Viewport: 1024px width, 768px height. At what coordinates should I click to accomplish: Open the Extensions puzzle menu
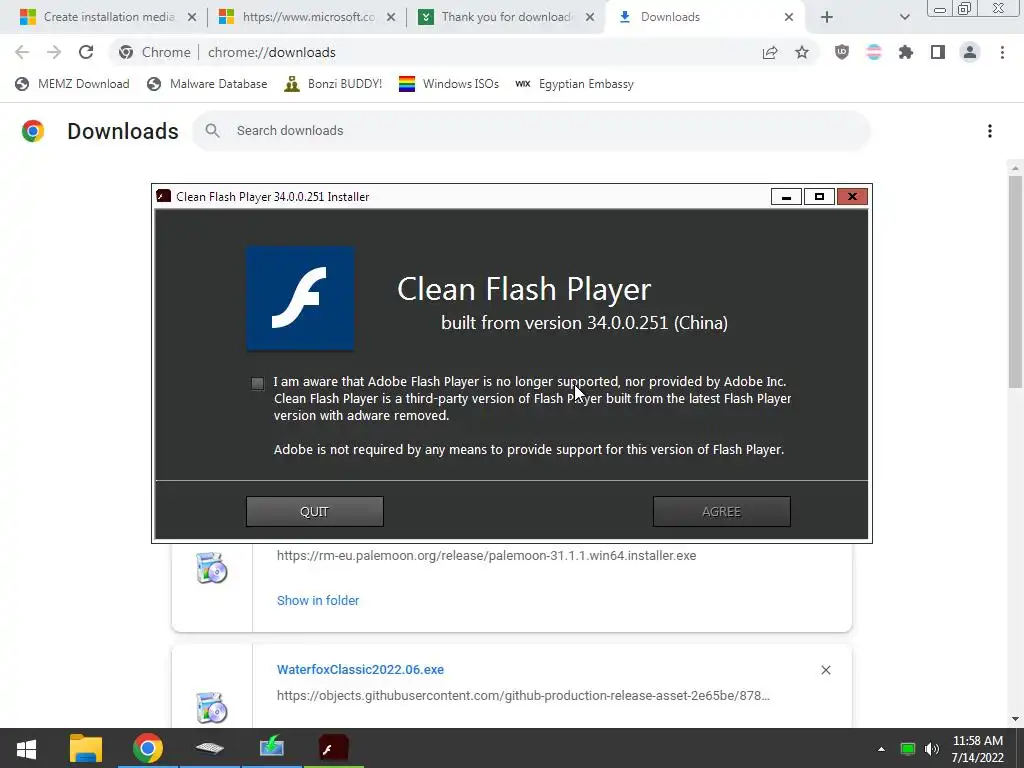tap(906, 52)
